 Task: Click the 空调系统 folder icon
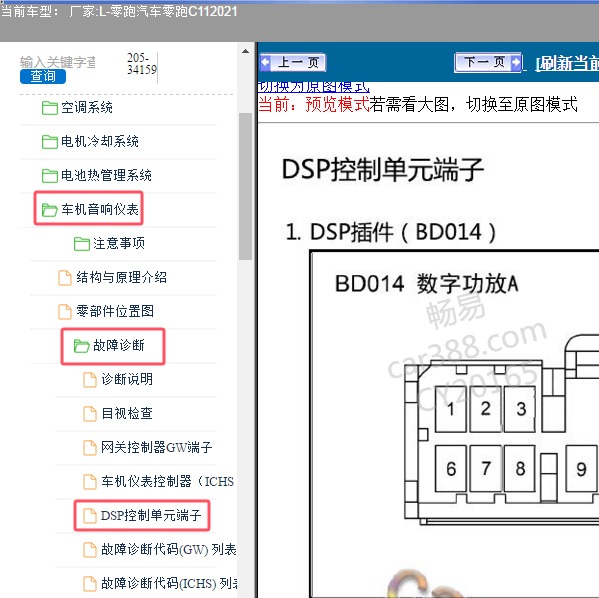coord(50,108)
